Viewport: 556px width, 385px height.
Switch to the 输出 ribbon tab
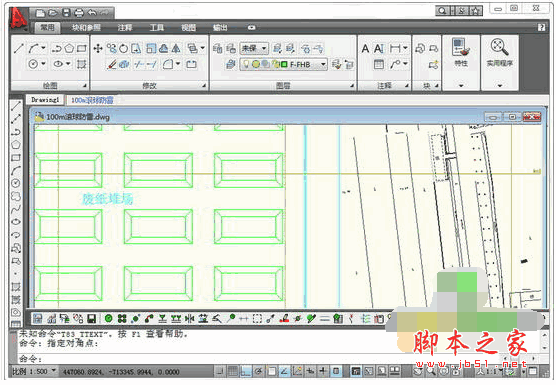(220, 27)
